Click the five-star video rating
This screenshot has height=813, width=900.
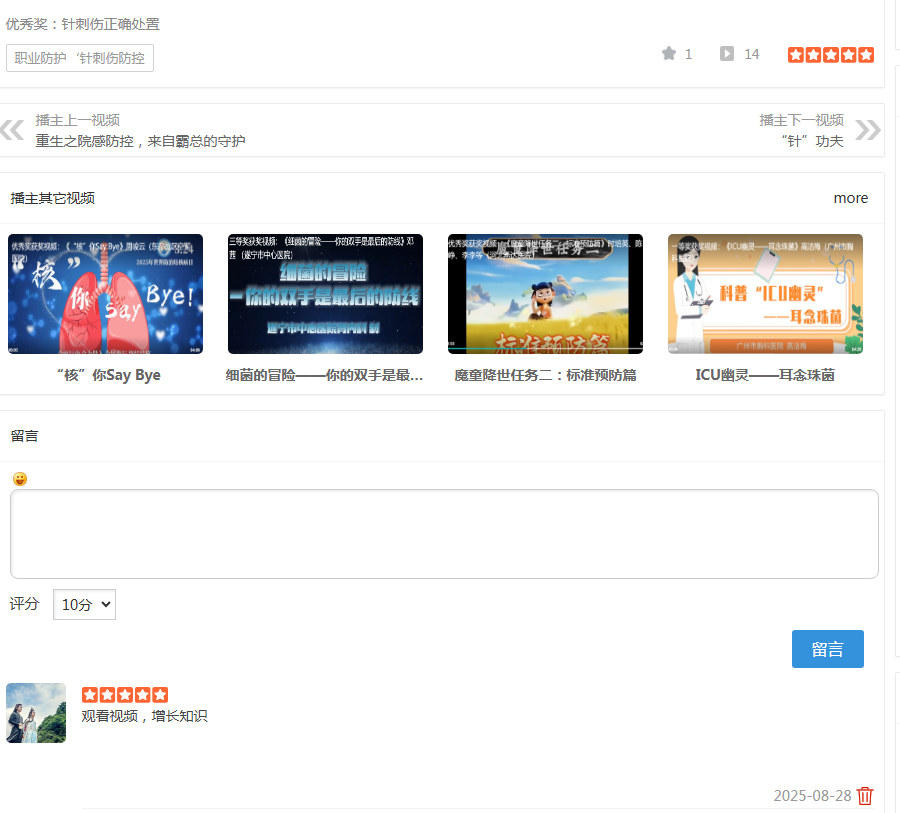point(830,54)
